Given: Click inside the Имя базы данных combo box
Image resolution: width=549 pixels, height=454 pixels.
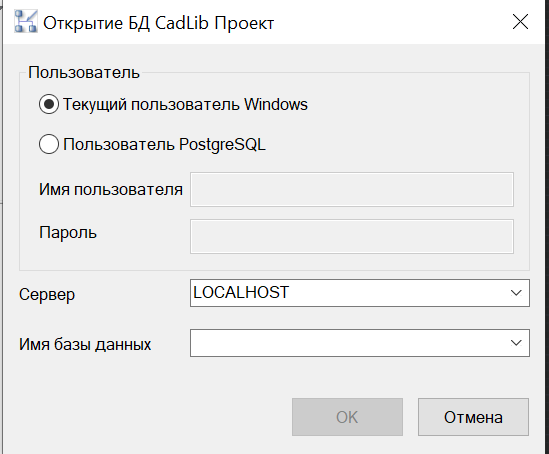Looking at the screenshot, I should click(x=360, y=343).
